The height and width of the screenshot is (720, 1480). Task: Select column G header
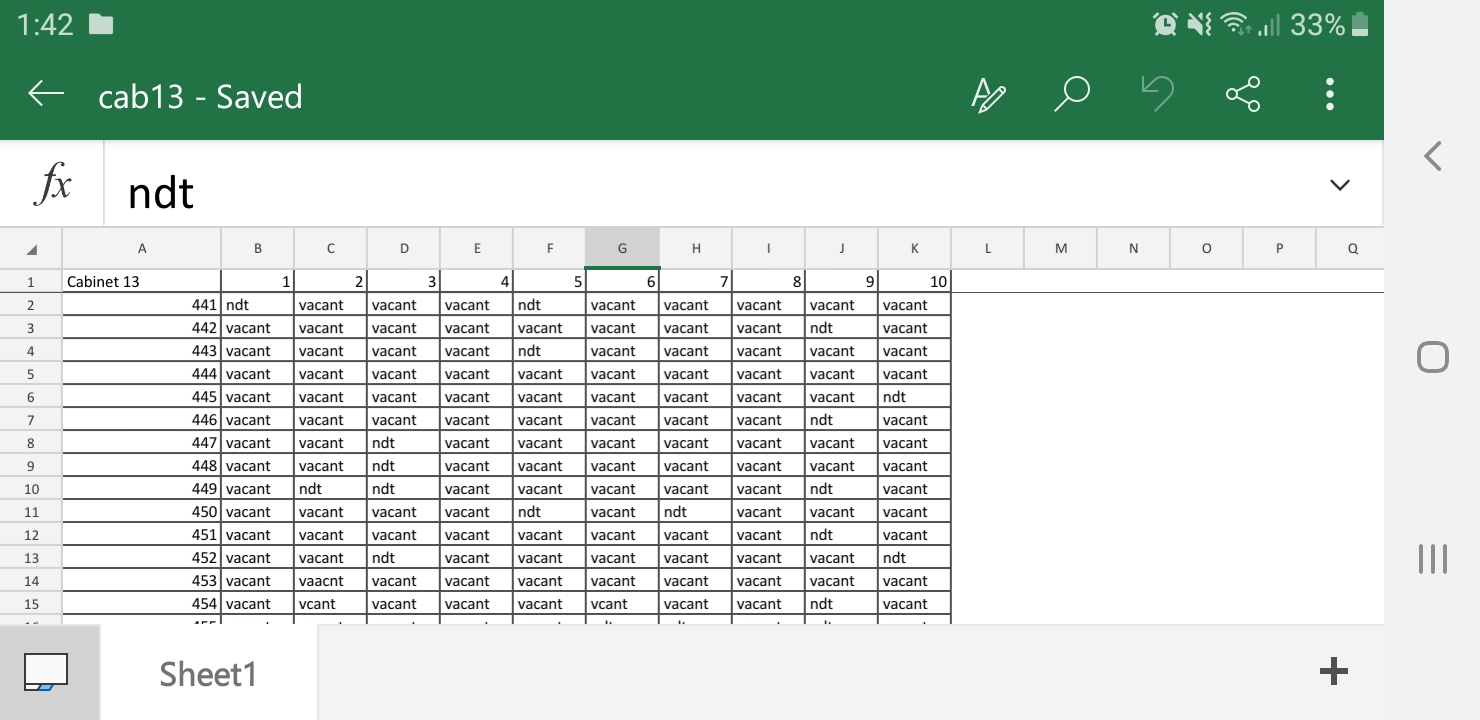(x=622, y=249)
